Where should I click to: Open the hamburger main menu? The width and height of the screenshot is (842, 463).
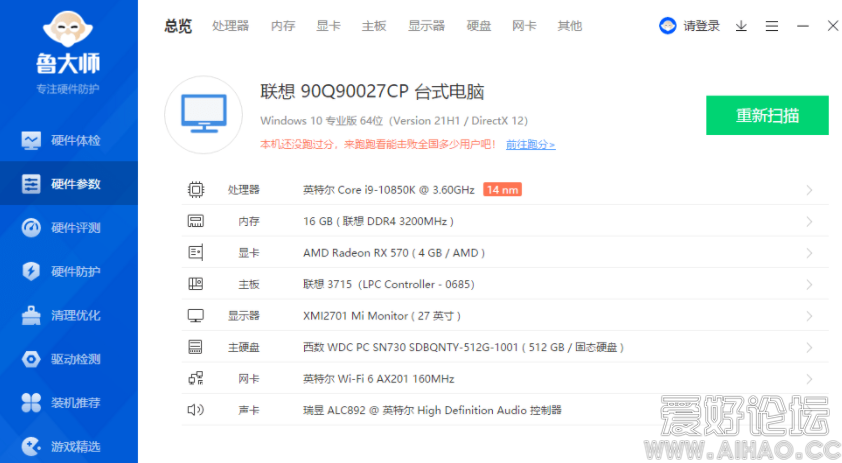coord(772,26)
